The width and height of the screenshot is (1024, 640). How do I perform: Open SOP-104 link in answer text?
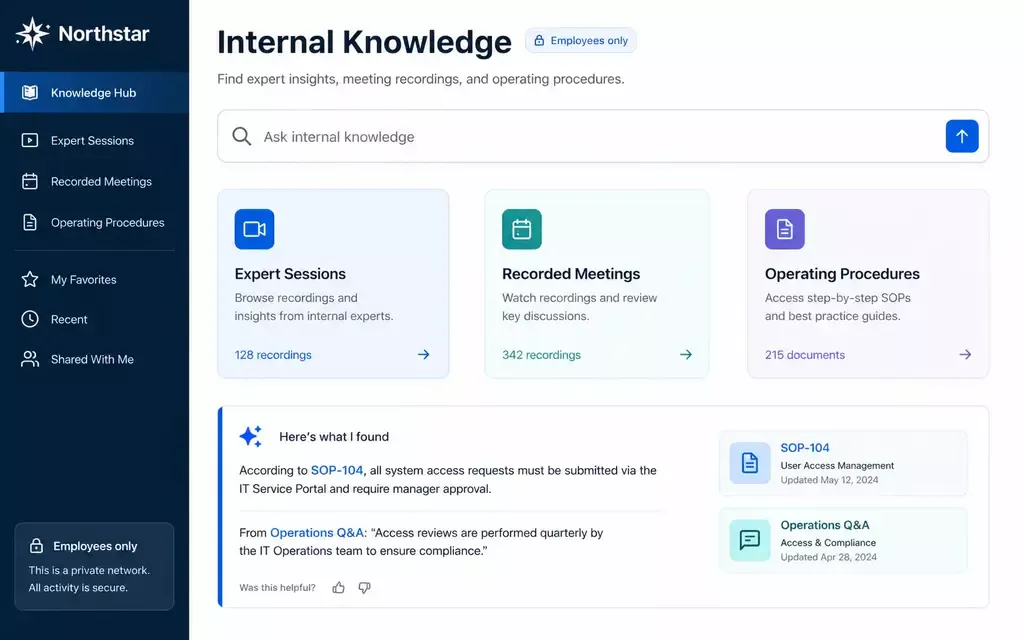click(x=337, y=470)
